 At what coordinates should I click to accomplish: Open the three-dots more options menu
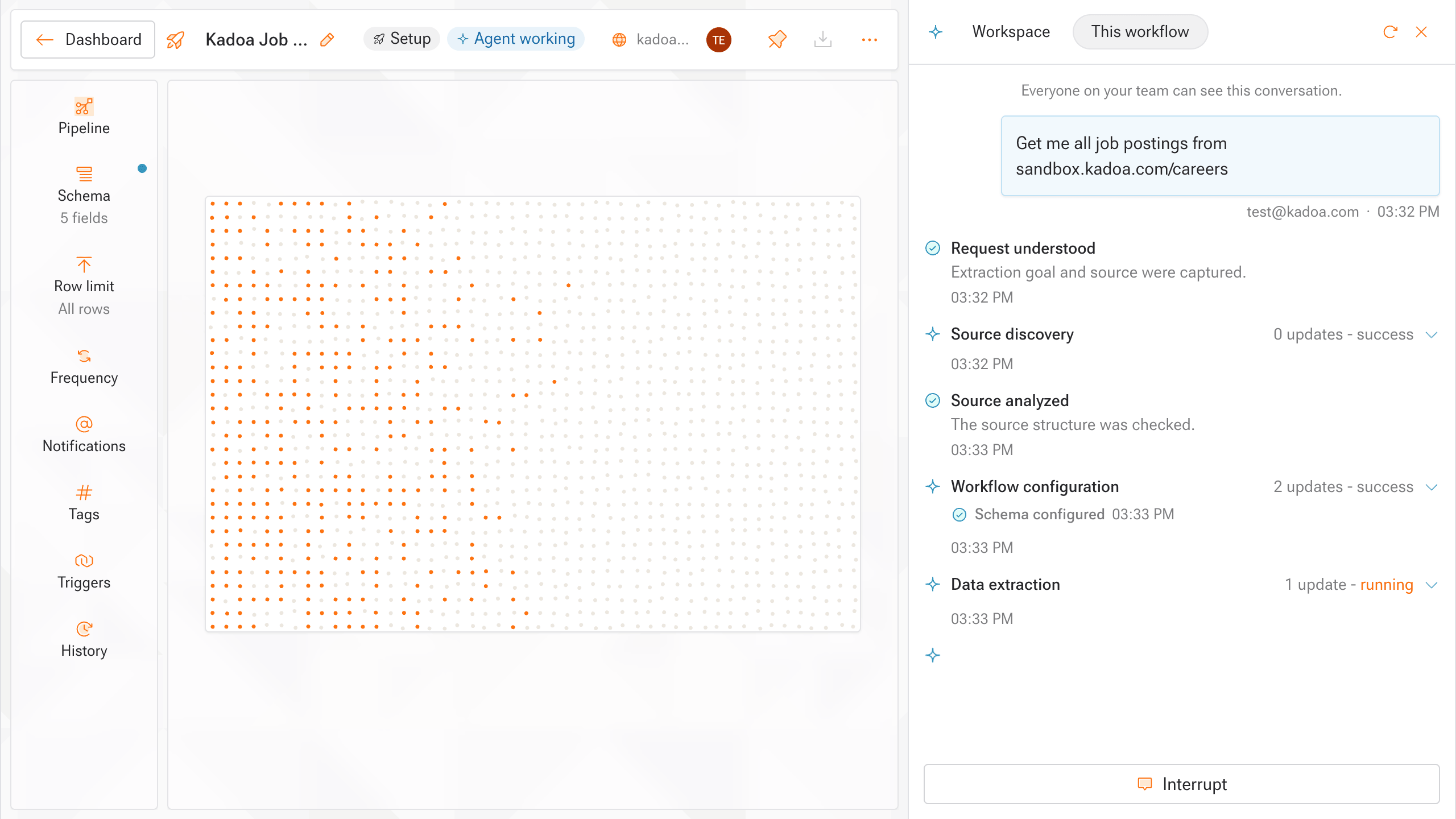pos(869,40)
